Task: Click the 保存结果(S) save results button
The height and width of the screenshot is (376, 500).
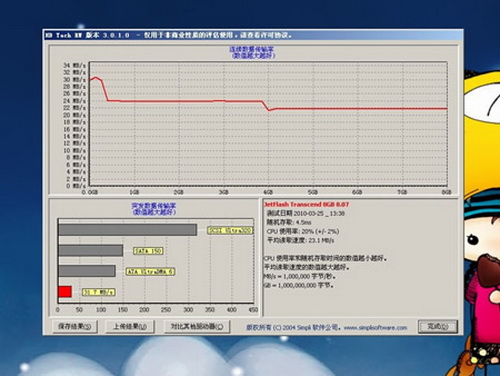Action: (x=75, y=326)
